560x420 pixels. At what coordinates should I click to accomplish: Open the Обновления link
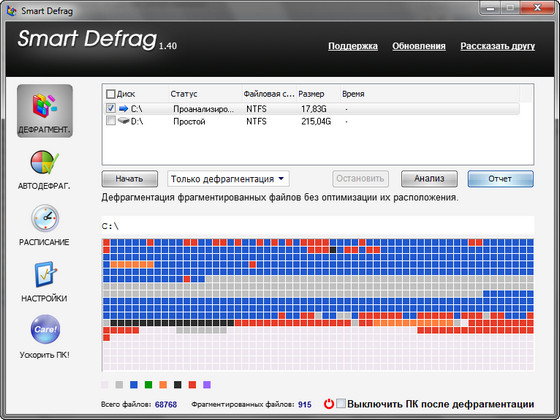tap(419, 46)
